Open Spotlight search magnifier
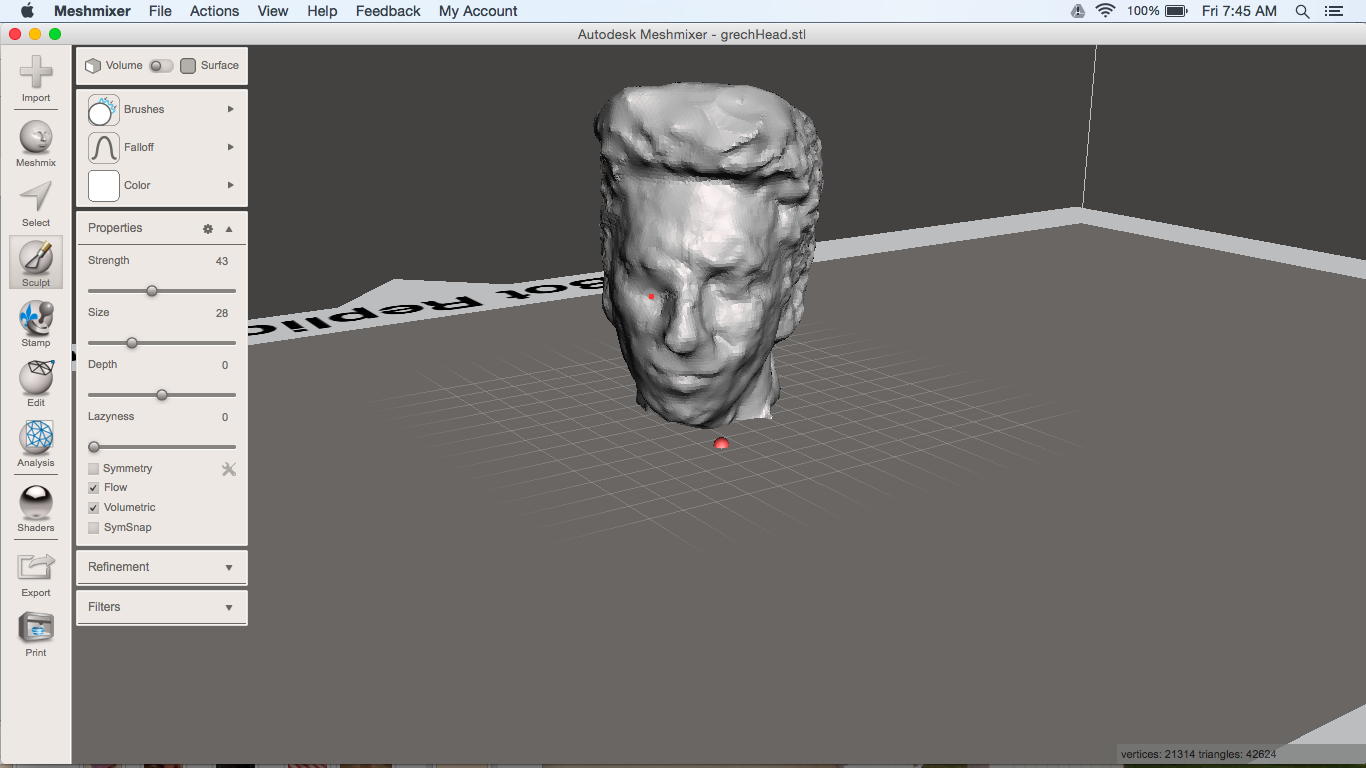The image size is (1366, 768). tap(1302, 11)
